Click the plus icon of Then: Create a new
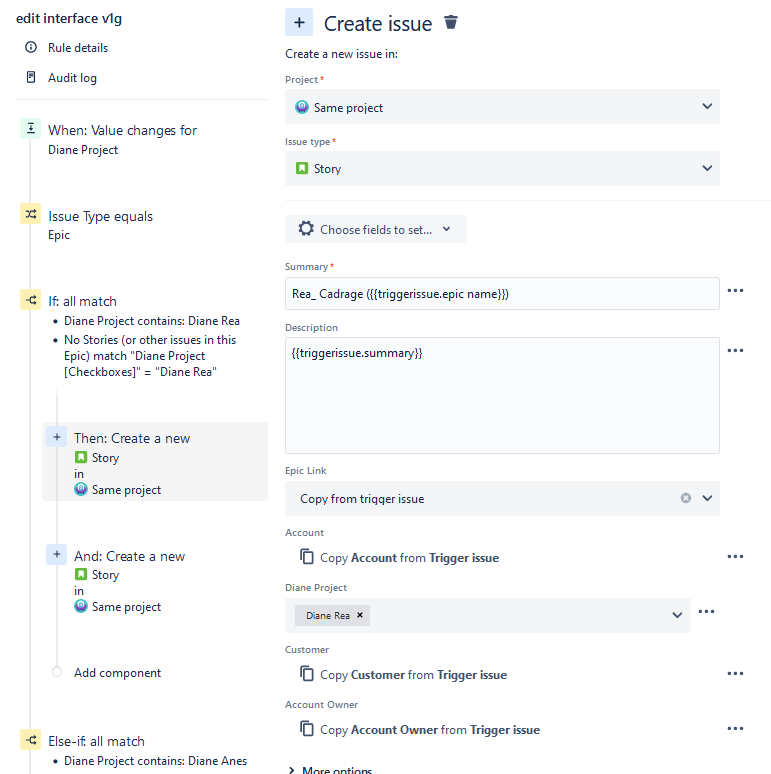Screen dimensions: 771x774 [57, 437]
